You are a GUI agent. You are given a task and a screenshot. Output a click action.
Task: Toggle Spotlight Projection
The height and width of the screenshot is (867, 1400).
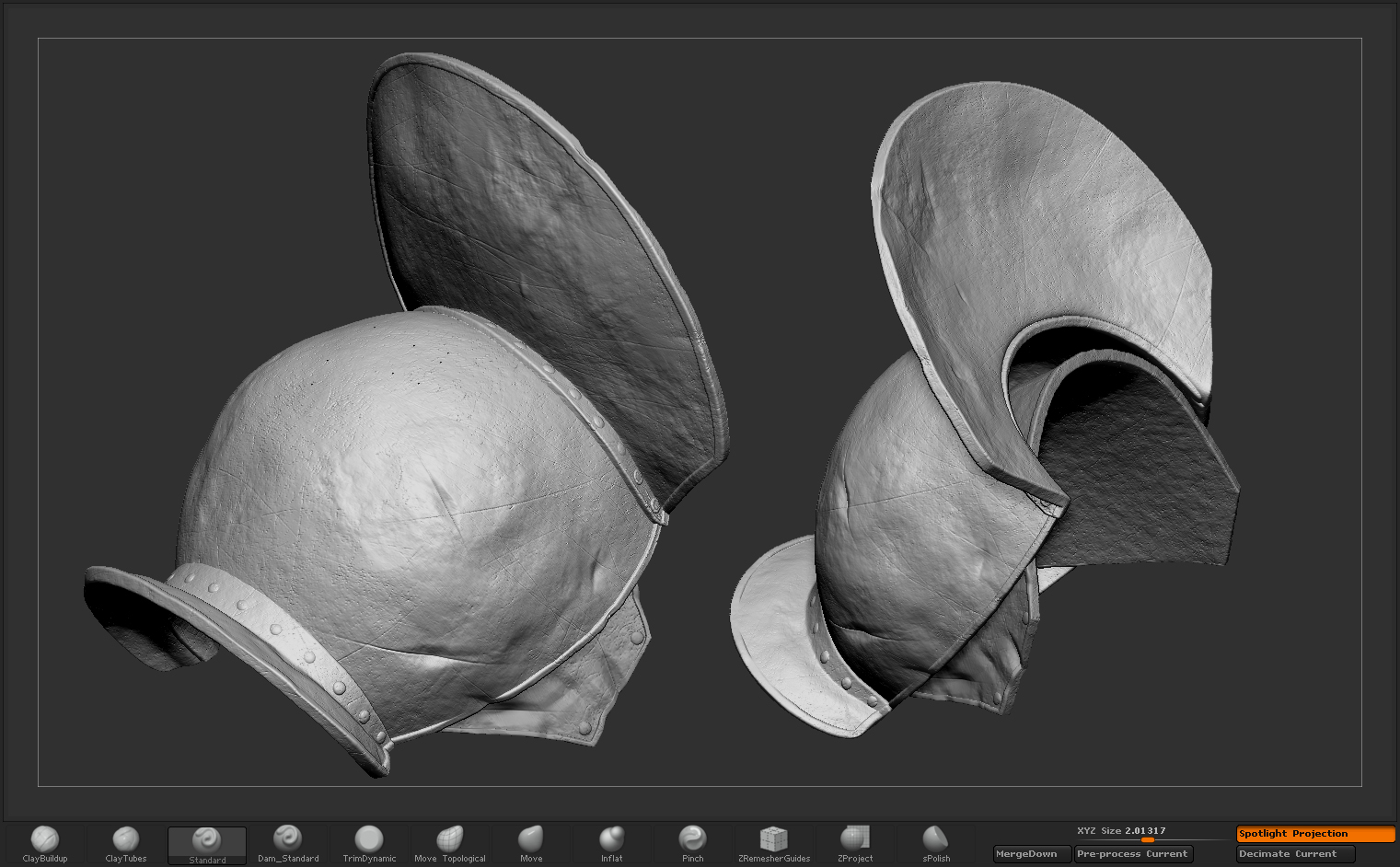coord(1316,834)
